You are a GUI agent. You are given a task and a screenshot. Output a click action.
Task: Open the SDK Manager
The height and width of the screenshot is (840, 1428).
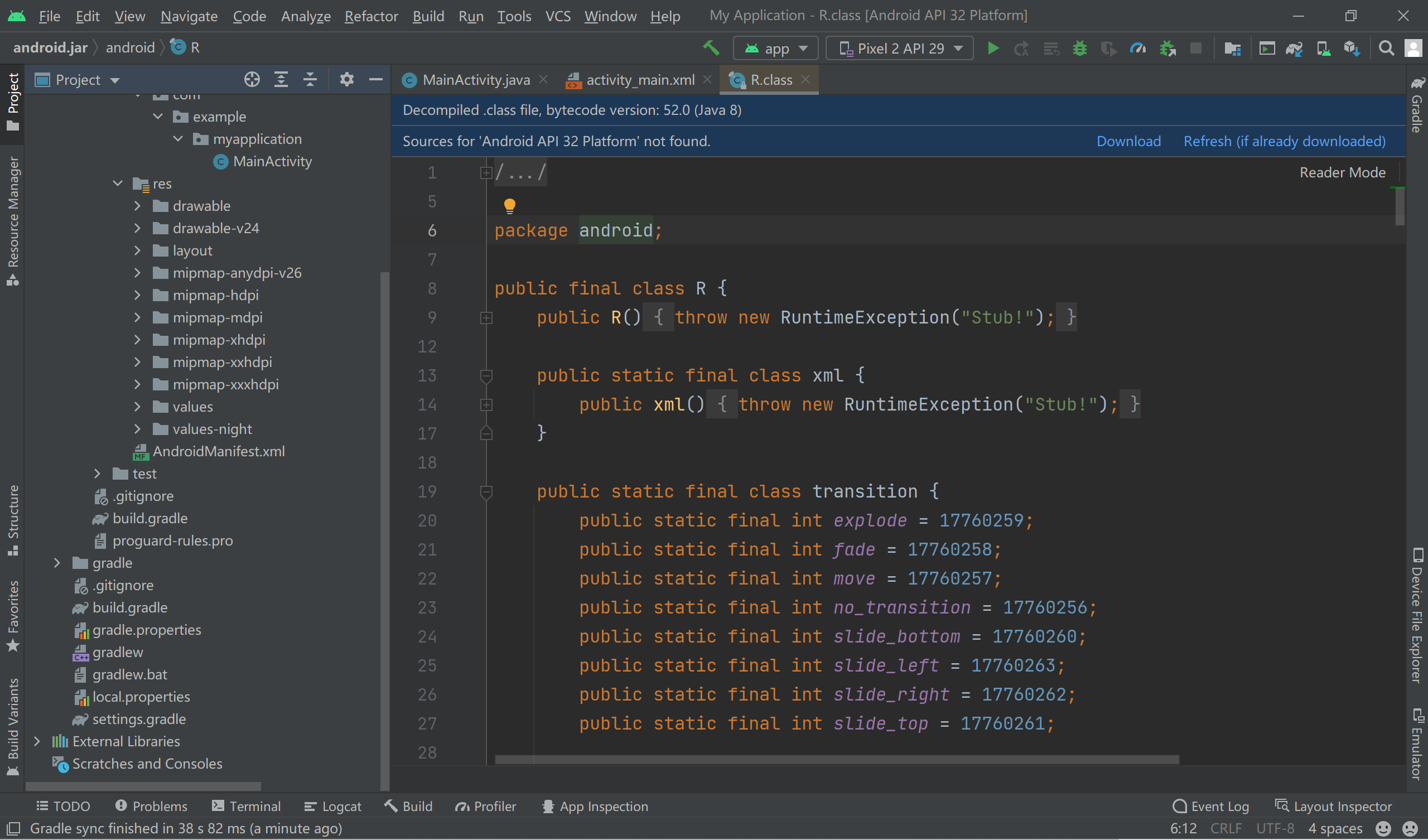pos(1352,48)
